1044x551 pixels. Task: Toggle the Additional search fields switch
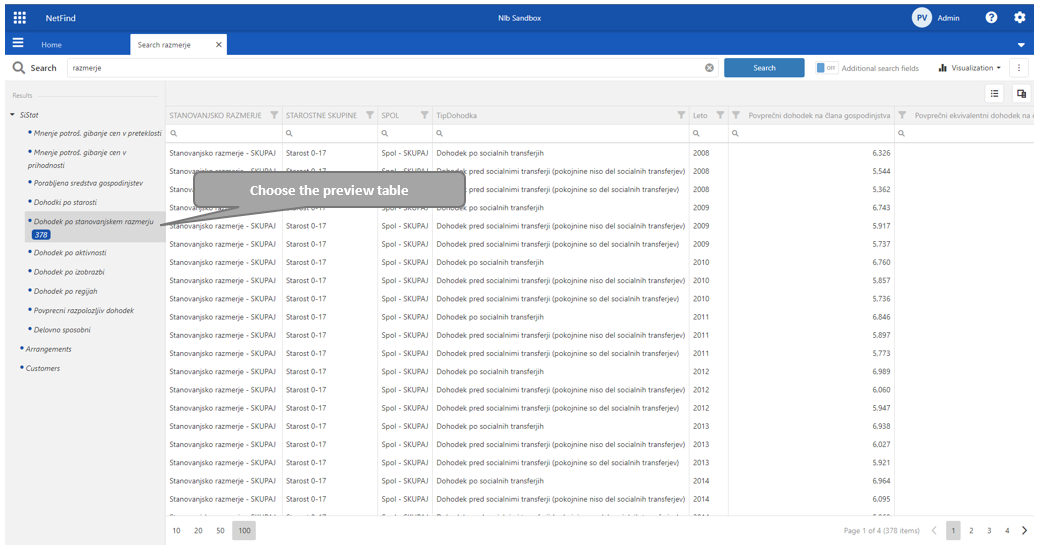826,68
